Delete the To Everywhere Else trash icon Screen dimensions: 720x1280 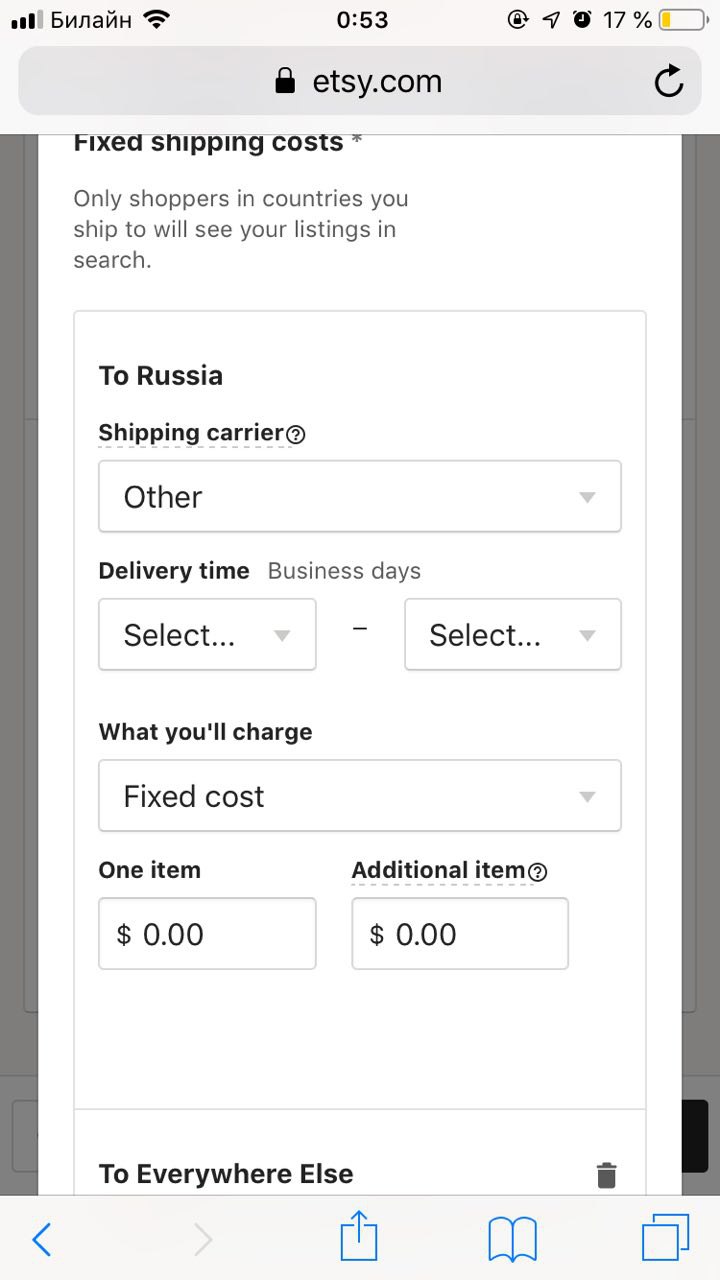606,1175
